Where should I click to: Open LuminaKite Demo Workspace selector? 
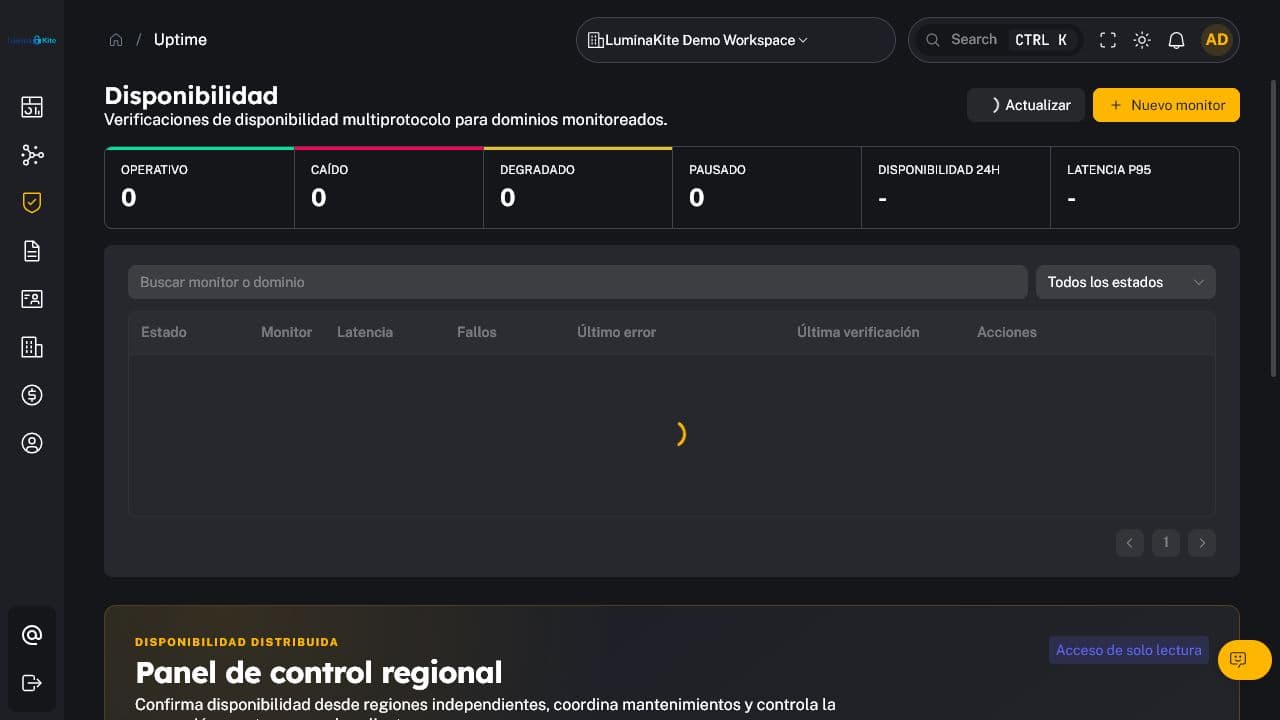[736, 40]
